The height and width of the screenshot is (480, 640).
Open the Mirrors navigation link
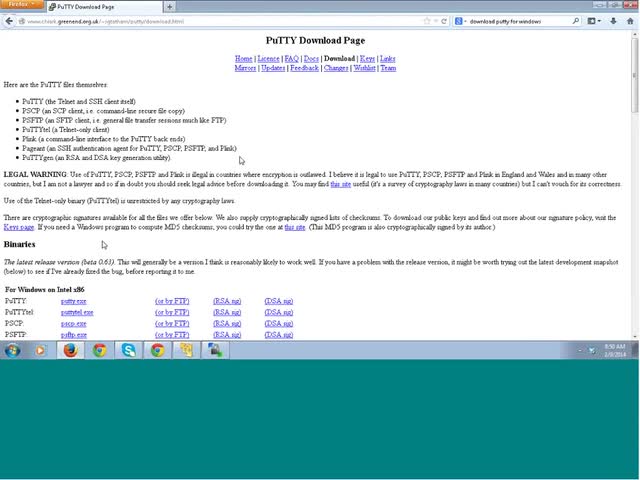pos(245,68)
